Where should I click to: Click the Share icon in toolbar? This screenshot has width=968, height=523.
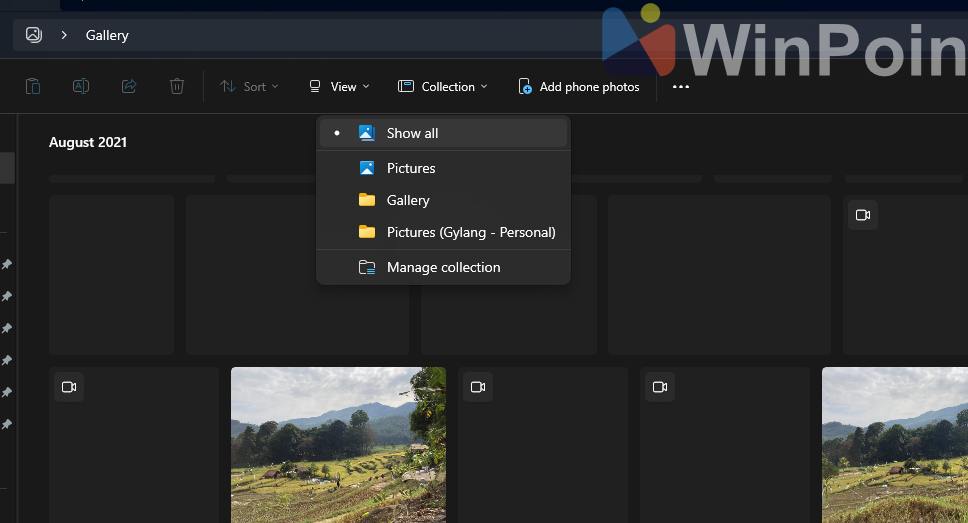(x=129, y=87)
